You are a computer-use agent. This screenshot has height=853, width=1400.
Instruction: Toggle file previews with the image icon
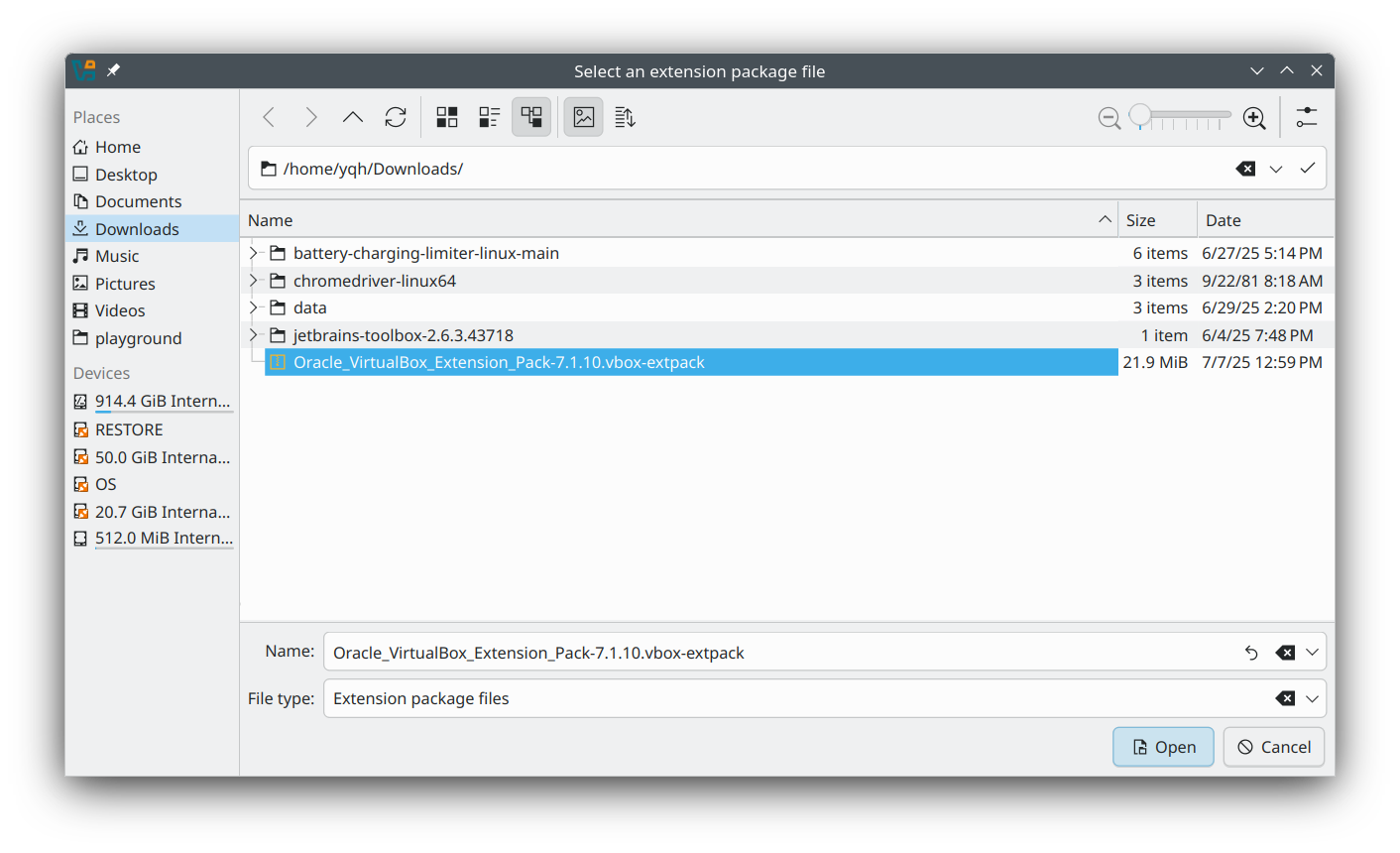[583, 116]
